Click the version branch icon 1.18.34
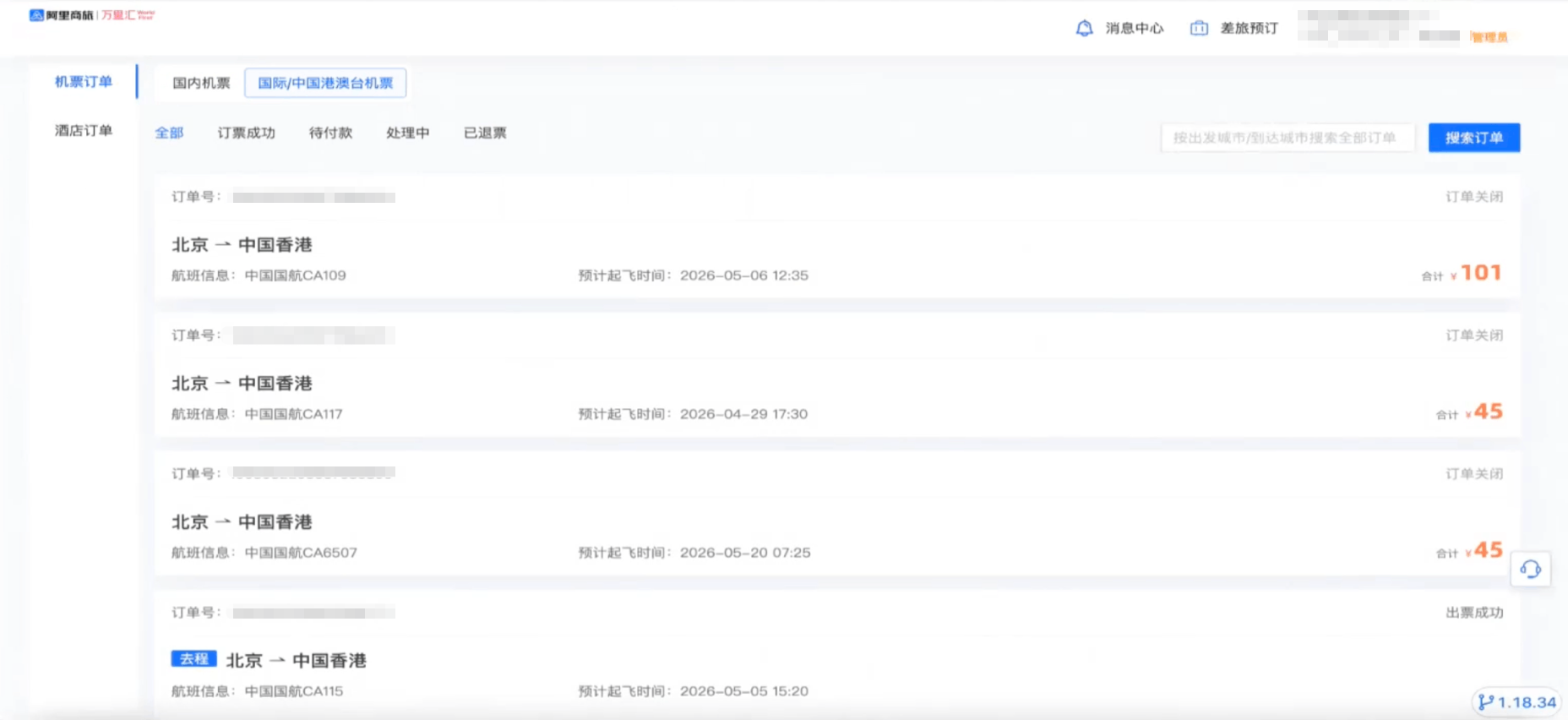1568x720 pixels. pos(1487,702)
